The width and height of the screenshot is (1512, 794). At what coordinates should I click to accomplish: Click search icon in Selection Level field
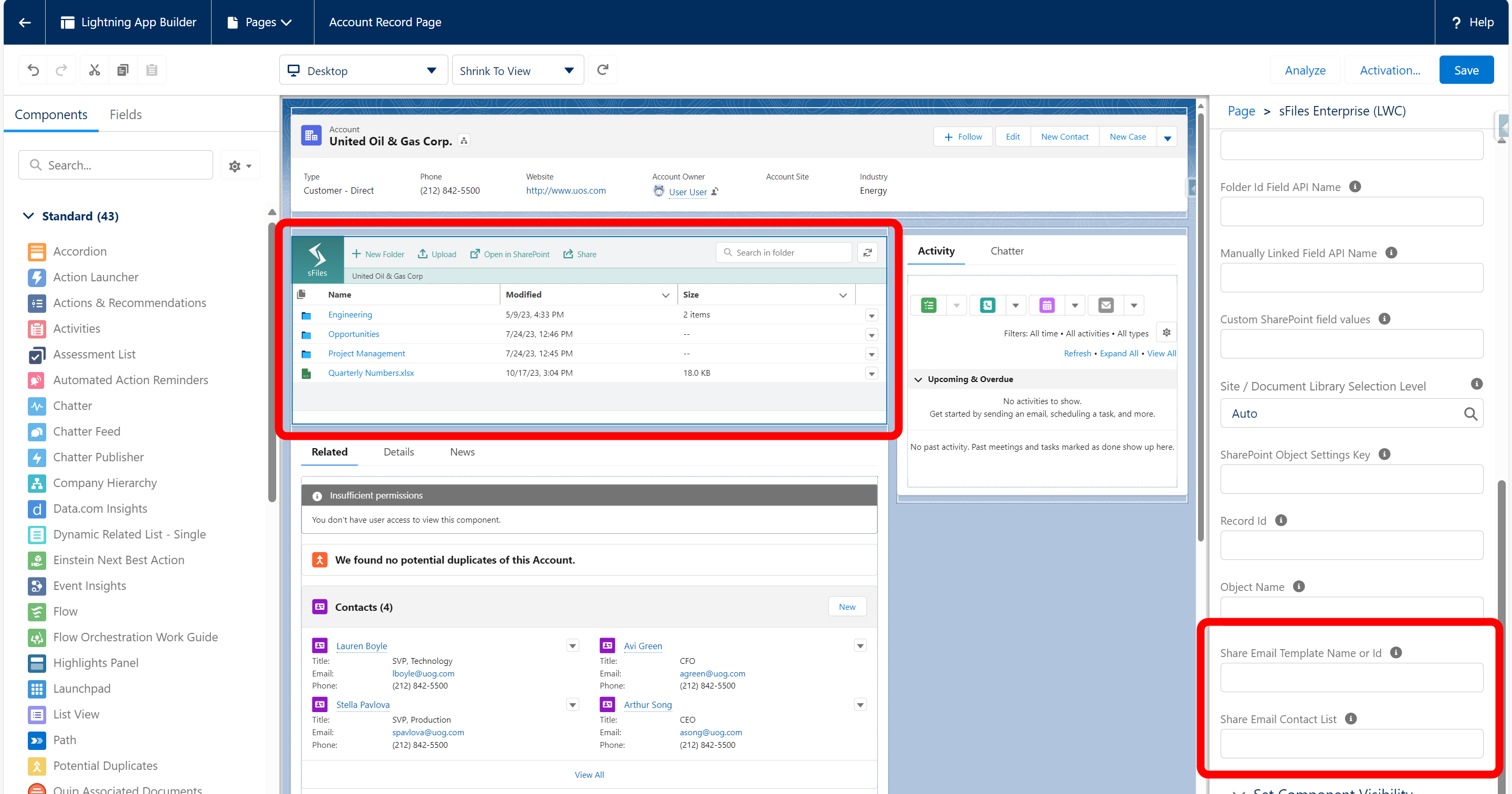click(1471, 414)
